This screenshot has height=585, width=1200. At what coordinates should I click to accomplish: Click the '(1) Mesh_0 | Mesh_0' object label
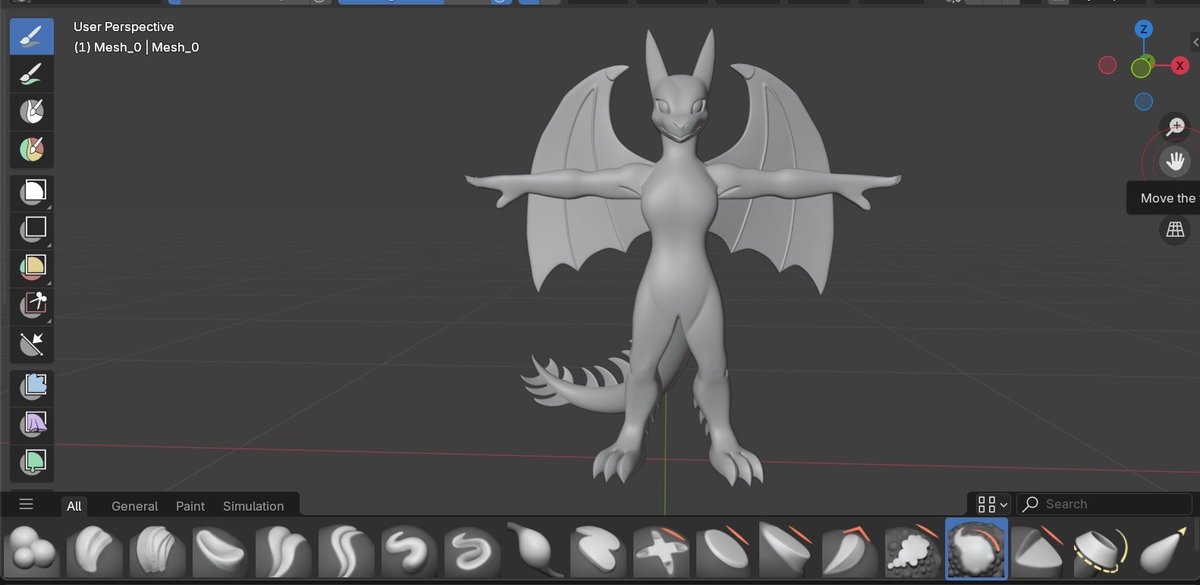click(136, 47)
